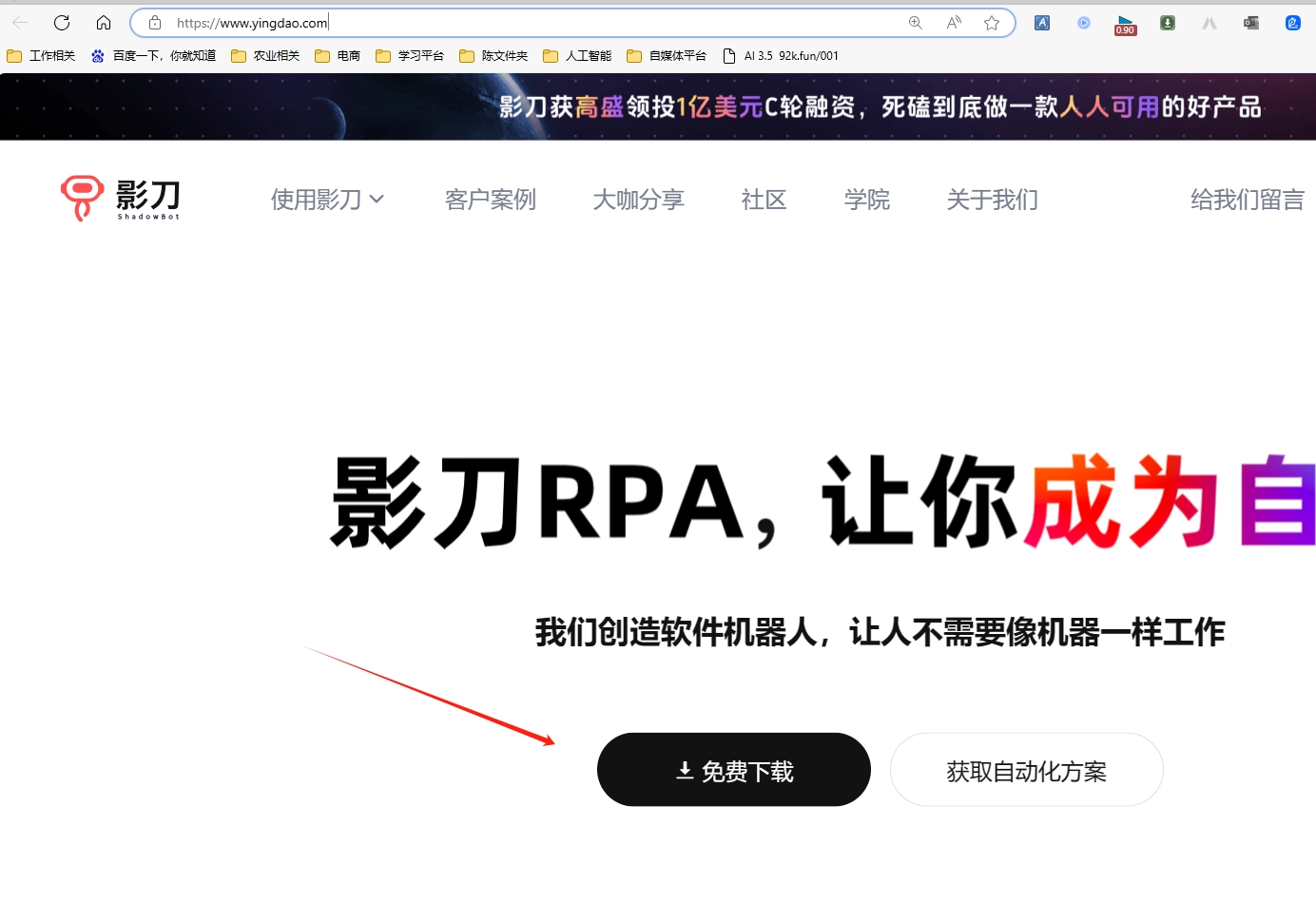
Task: Open the blue letter A extension
Action: click(1042, 23)
